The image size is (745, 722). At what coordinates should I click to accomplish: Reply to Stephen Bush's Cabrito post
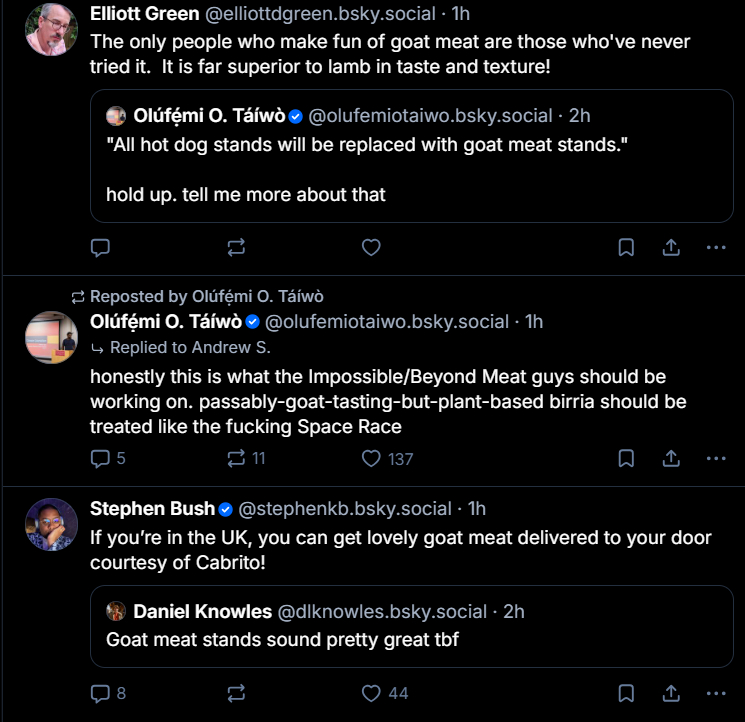coord(100,693)
